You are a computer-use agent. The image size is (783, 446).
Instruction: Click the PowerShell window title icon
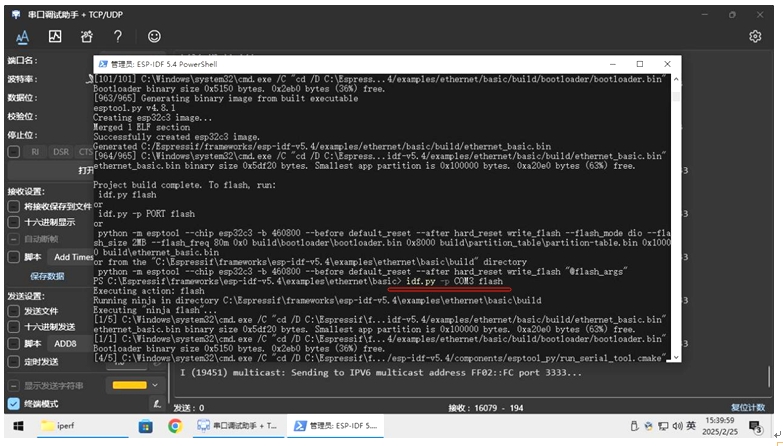(103, 64)
